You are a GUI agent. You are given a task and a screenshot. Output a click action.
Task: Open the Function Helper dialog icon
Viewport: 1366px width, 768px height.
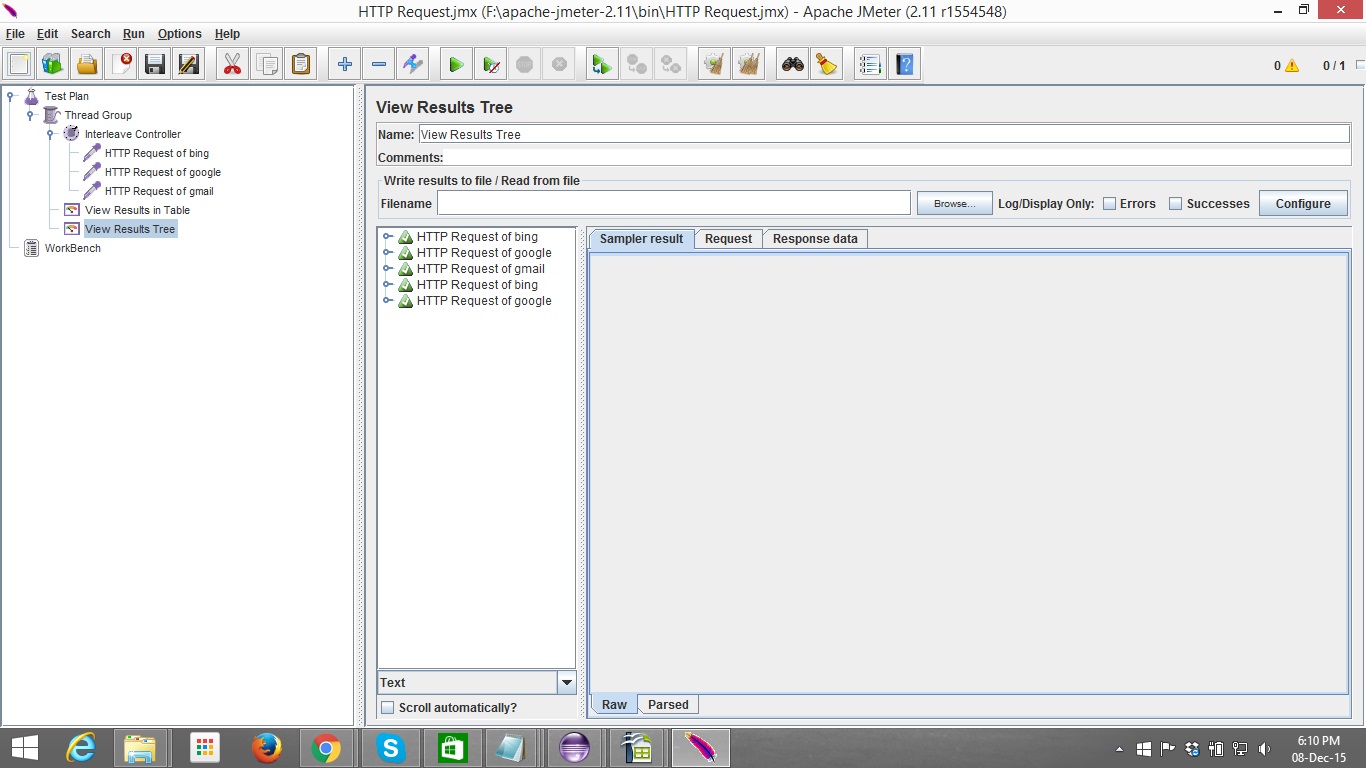click(x=870, y=65)
